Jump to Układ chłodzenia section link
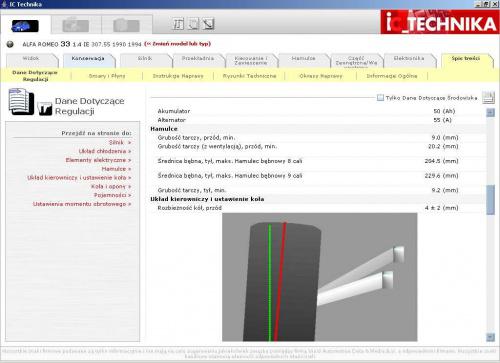 [105, 151]
